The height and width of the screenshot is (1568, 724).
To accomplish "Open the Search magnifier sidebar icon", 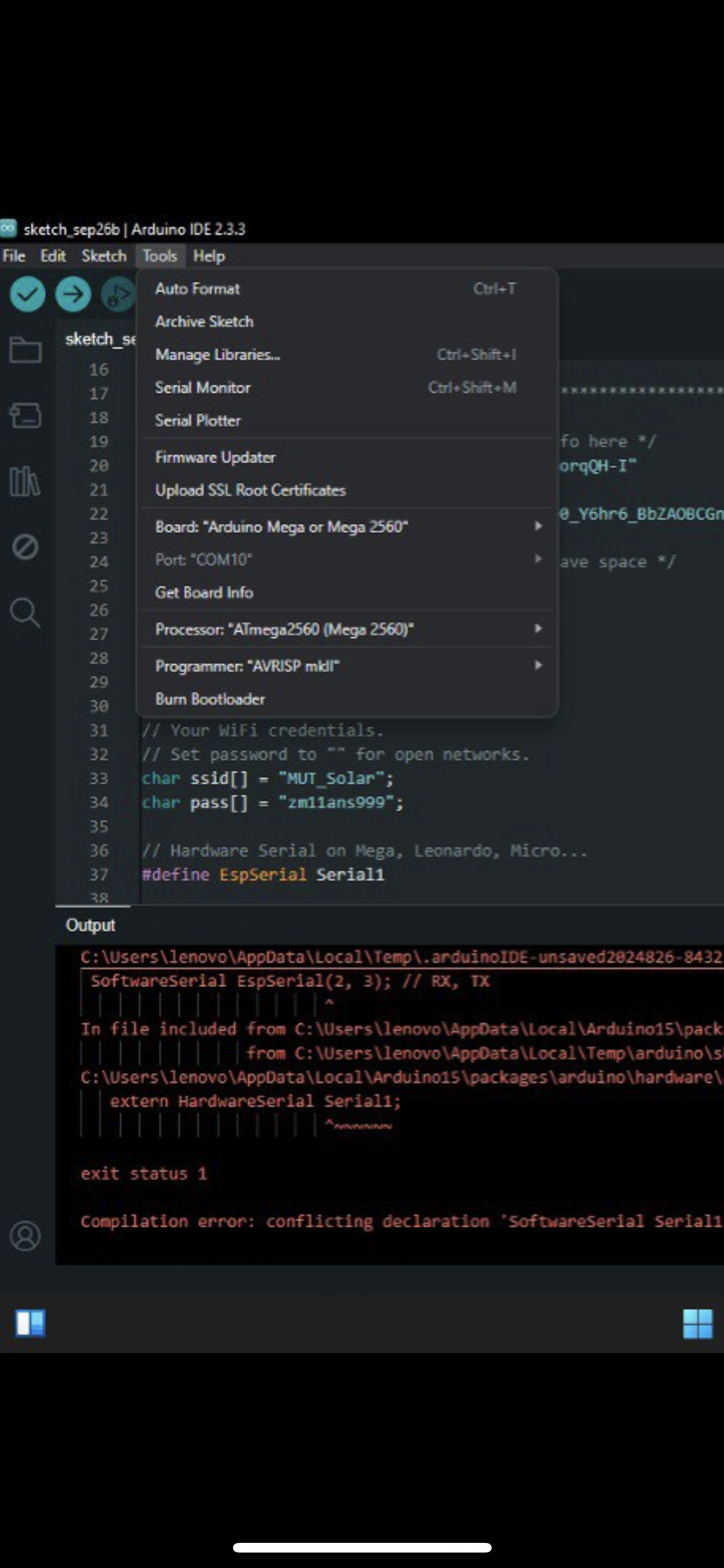I will point(25,612).
